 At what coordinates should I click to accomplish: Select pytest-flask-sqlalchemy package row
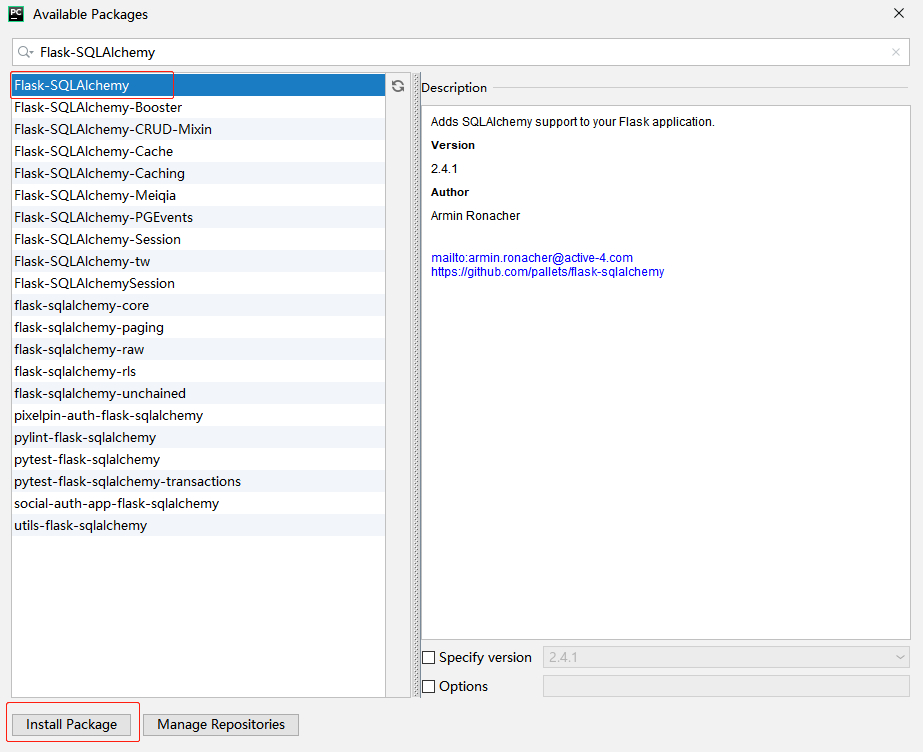click(198, 459)
